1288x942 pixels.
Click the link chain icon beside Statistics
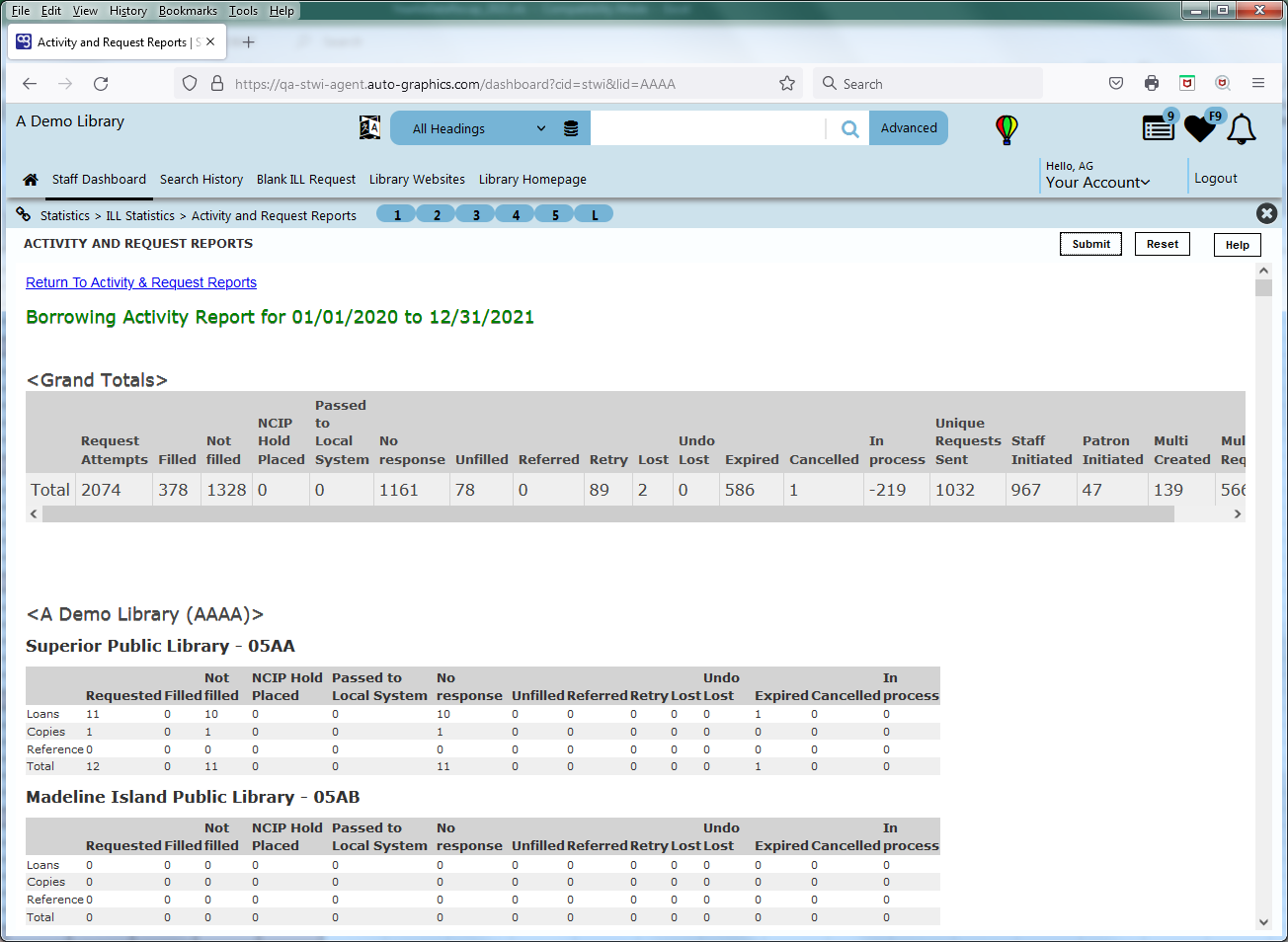(x=24, y=214)
